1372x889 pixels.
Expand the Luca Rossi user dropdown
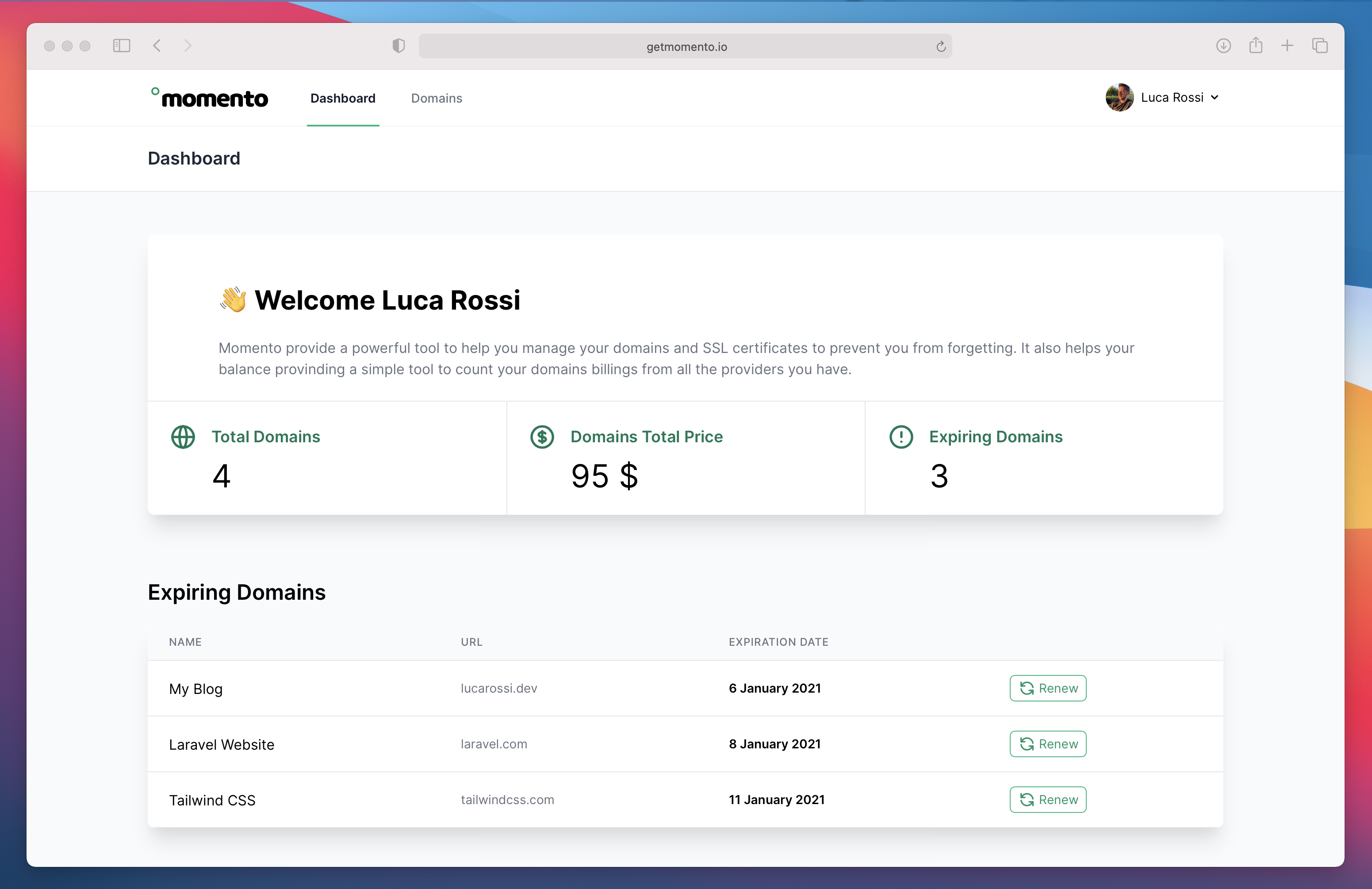[1215, 97]
